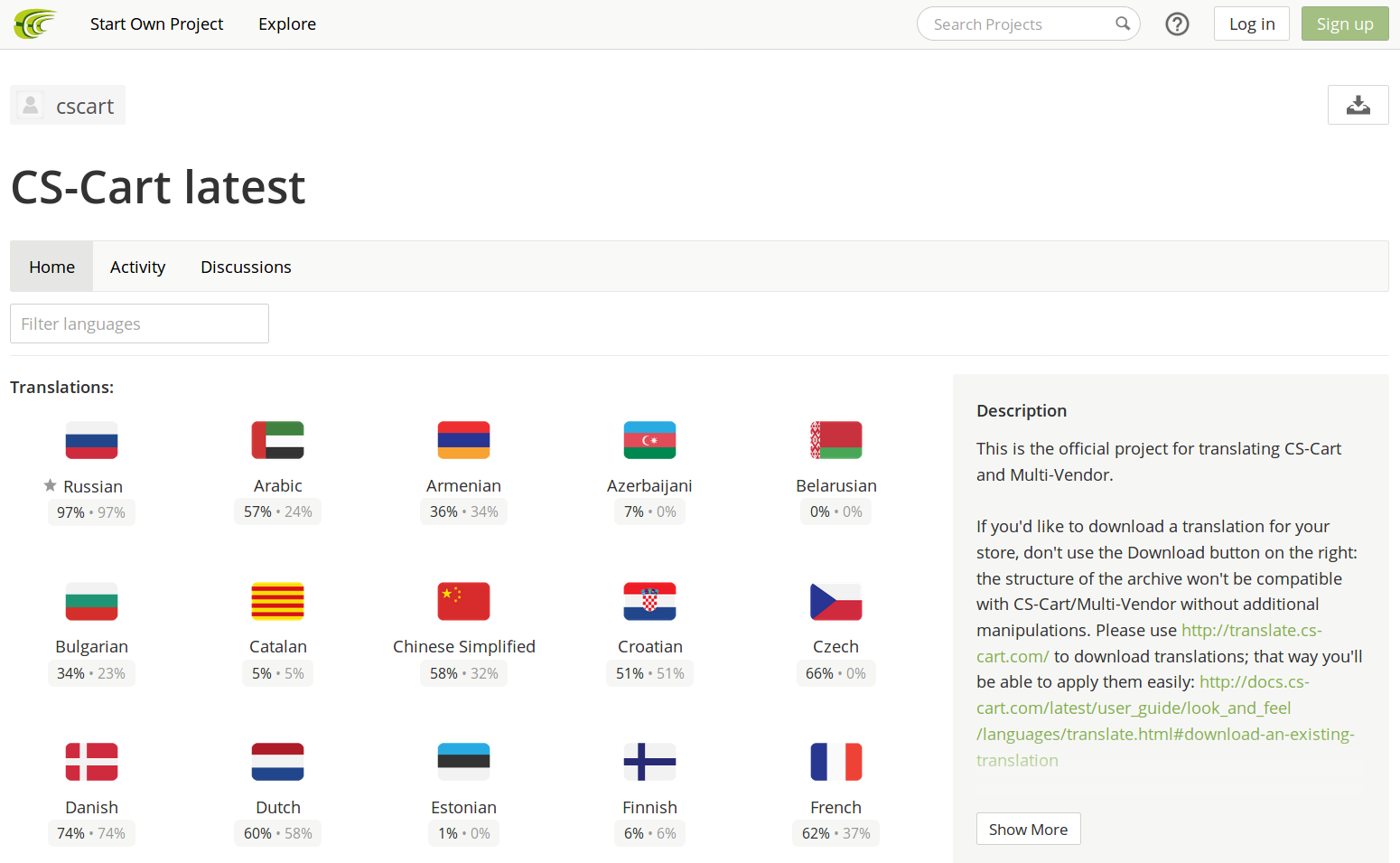Select the Russian flag icon
The width and height of the screenshot is (1400, 863).
91,440
